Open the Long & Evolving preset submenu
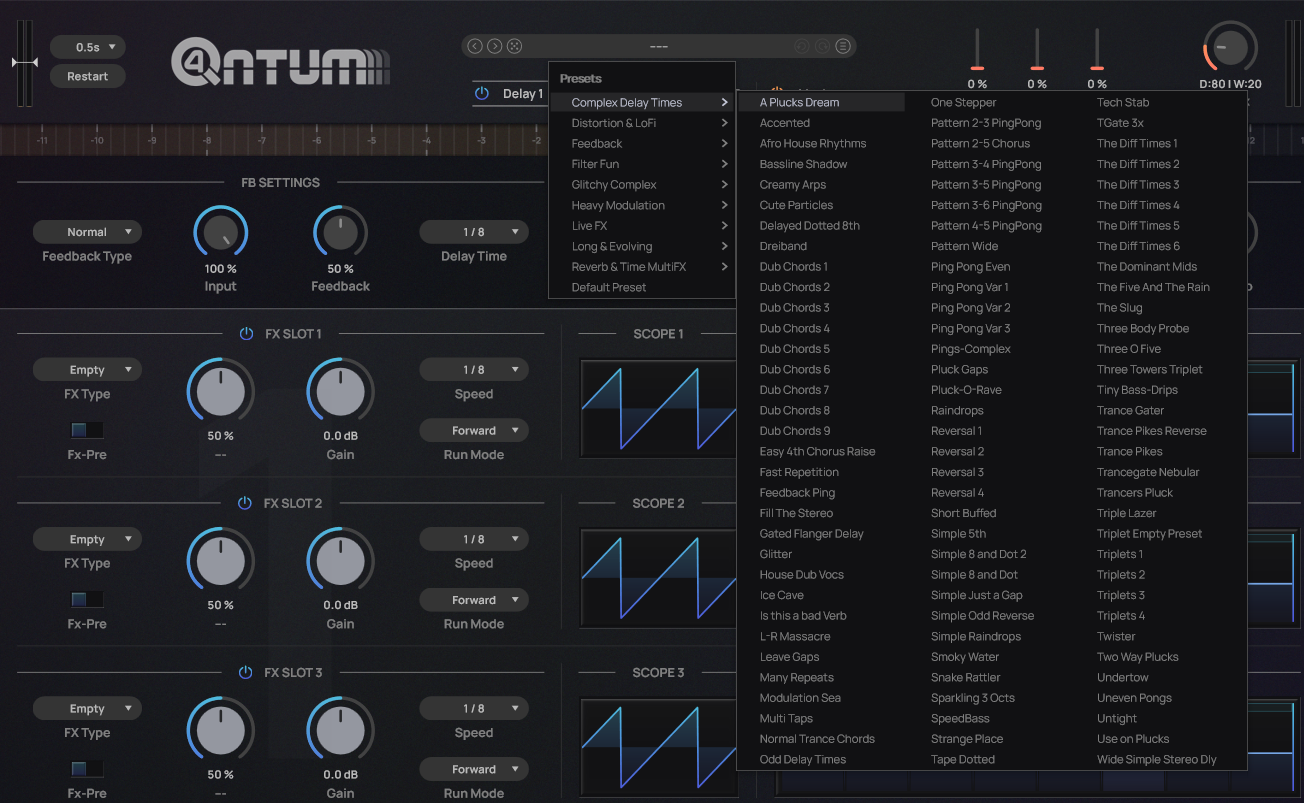 [642, 246]
